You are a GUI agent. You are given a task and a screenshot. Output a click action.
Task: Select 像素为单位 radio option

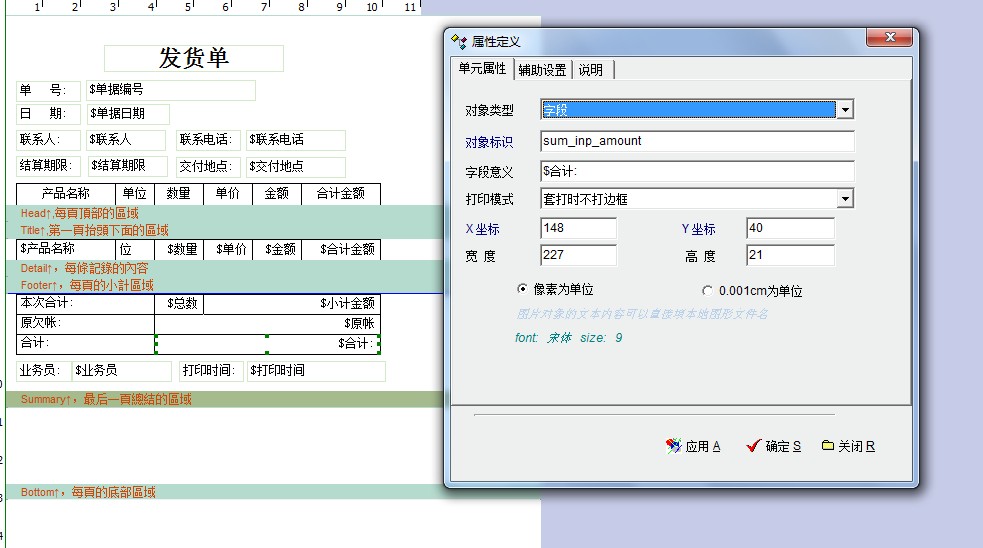tap(522, 289)
